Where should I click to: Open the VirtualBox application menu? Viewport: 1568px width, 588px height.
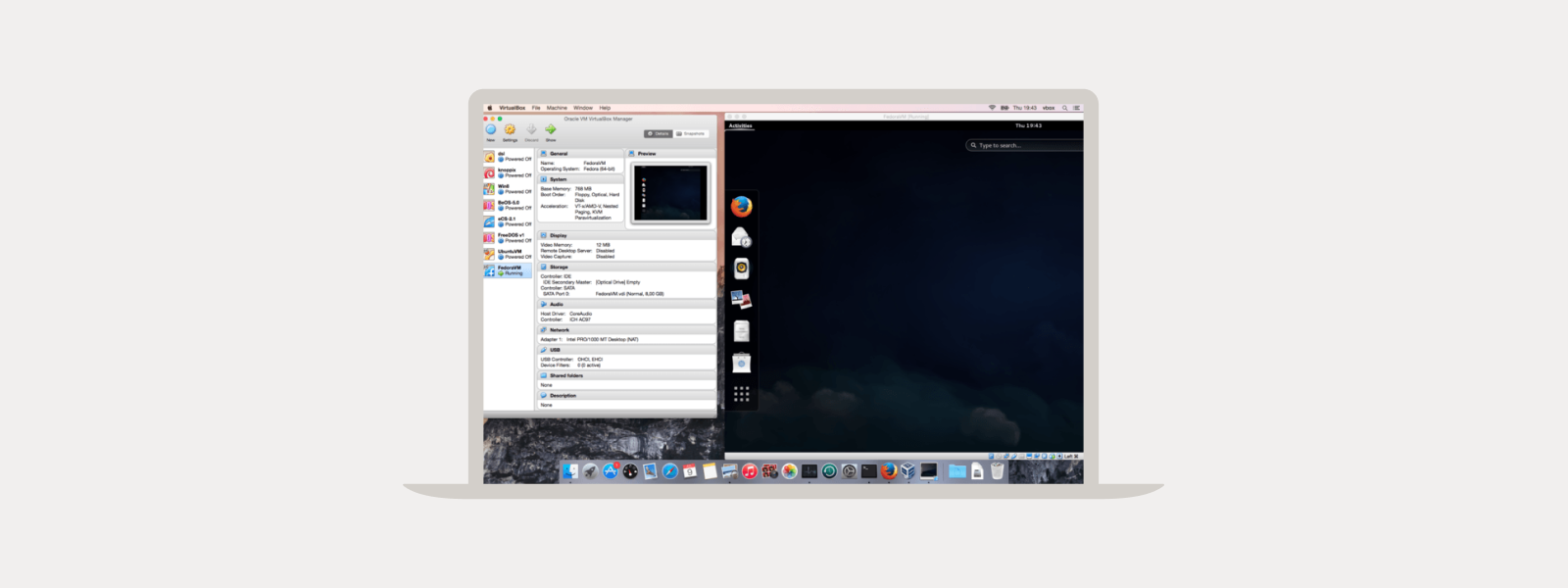[512, 108]
